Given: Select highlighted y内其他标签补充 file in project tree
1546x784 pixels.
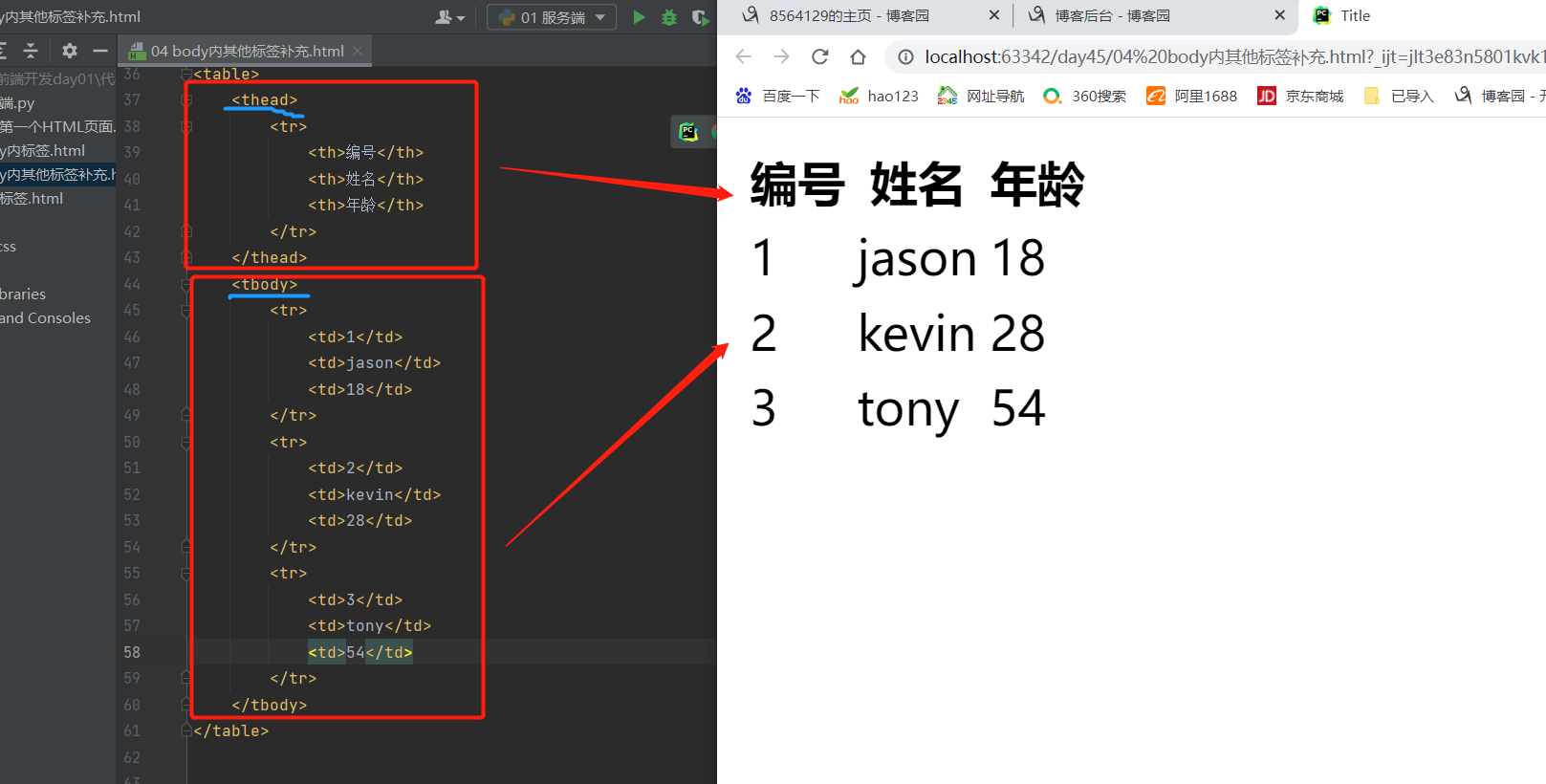Looking at the screenshot, I should [57, 174].
